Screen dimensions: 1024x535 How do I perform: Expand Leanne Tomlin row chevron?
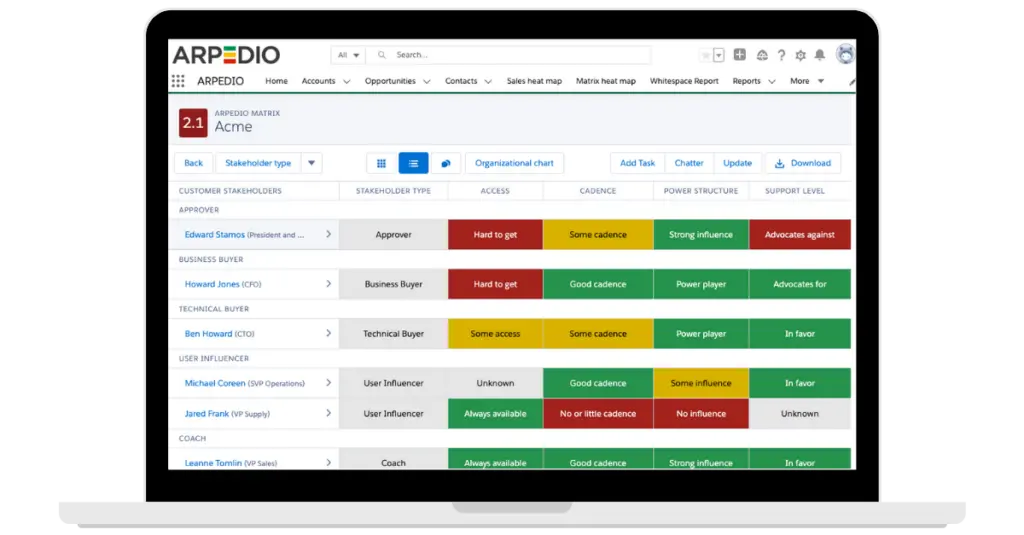[328, 462]
